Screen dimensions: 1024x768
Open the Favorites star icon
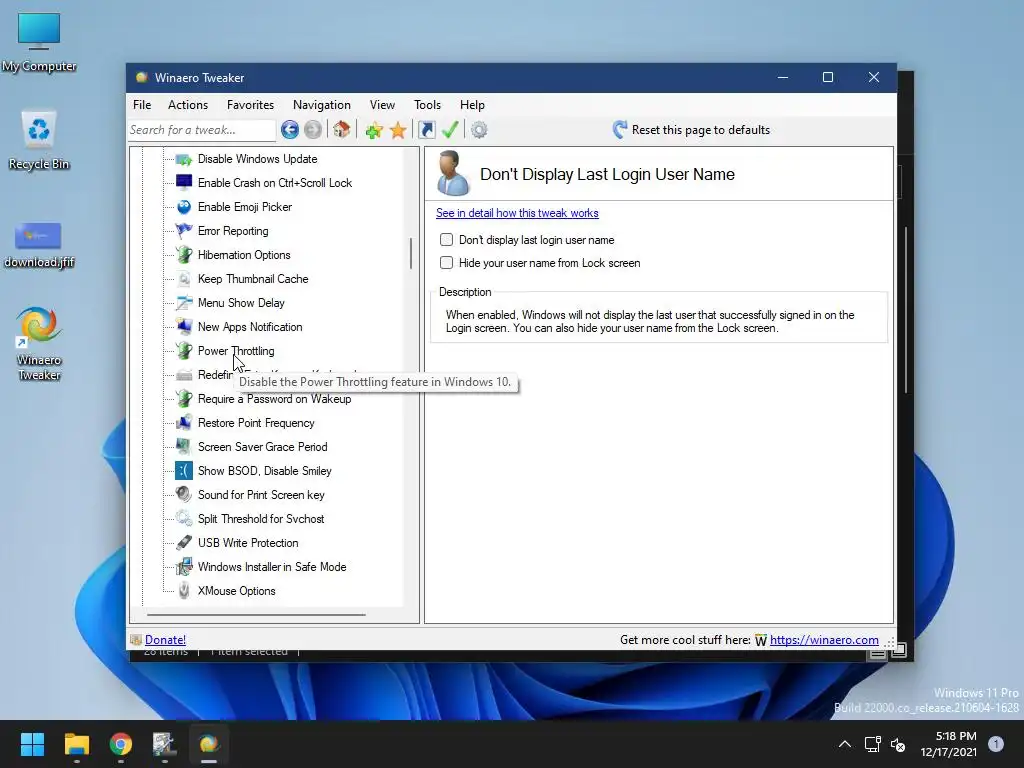coord(398,131)
